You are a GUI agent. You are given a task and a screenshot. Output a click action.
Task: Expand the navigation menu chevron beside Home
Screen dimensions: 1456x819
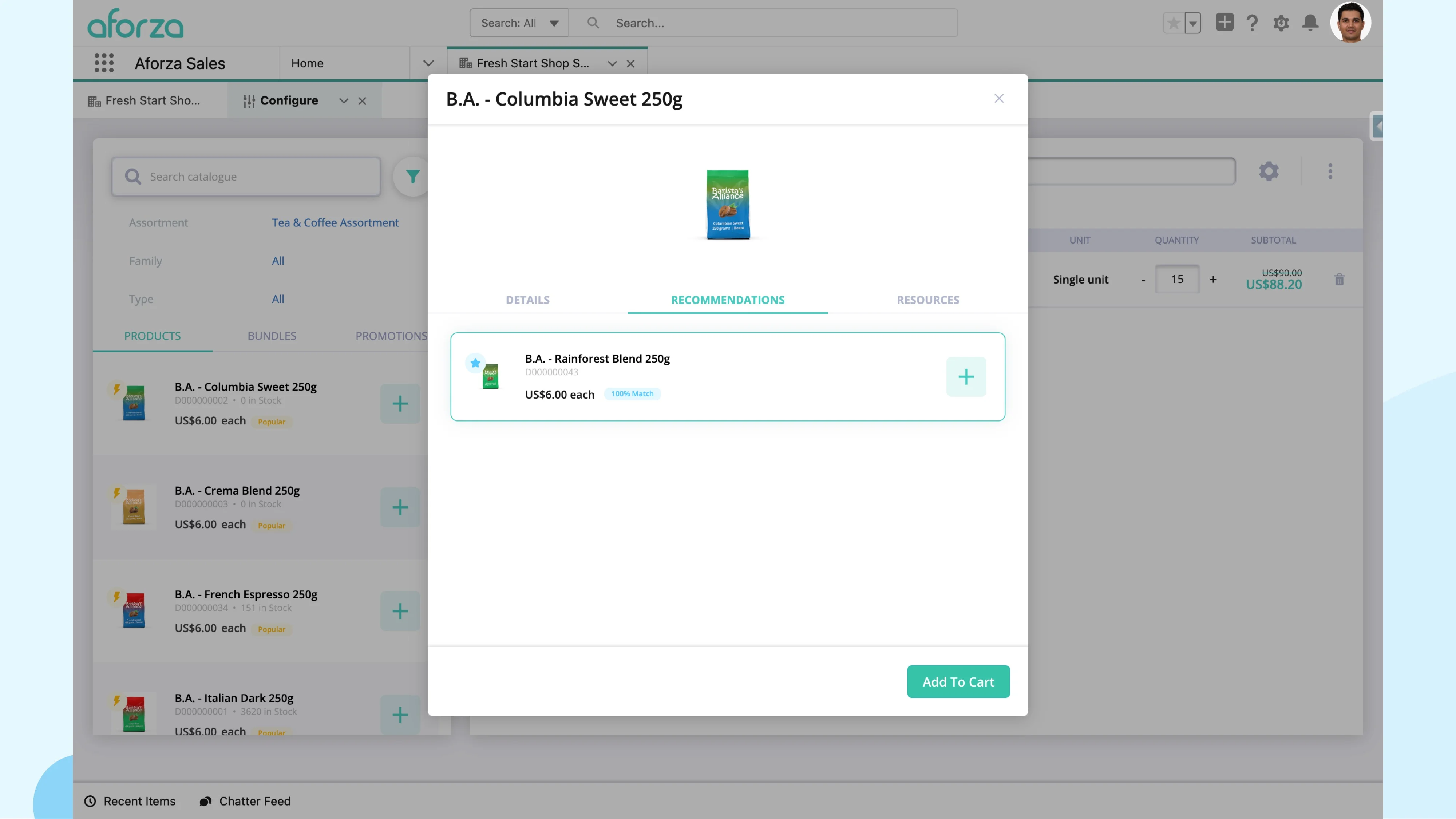[428, 63]
